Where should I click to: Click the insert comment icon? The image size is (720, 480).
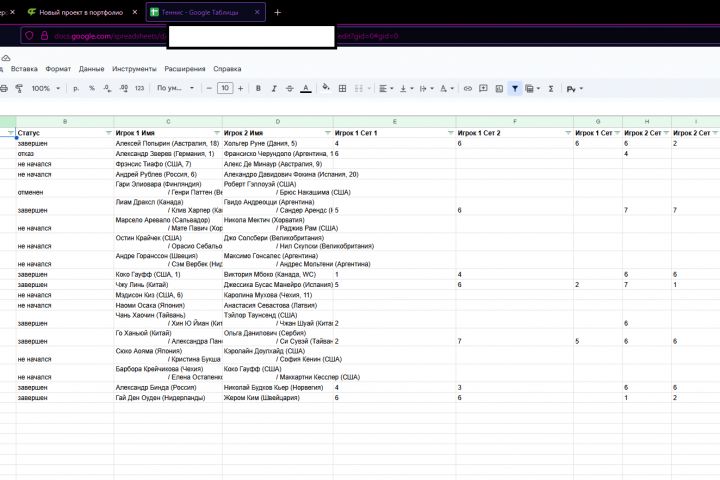coord(483,88)
